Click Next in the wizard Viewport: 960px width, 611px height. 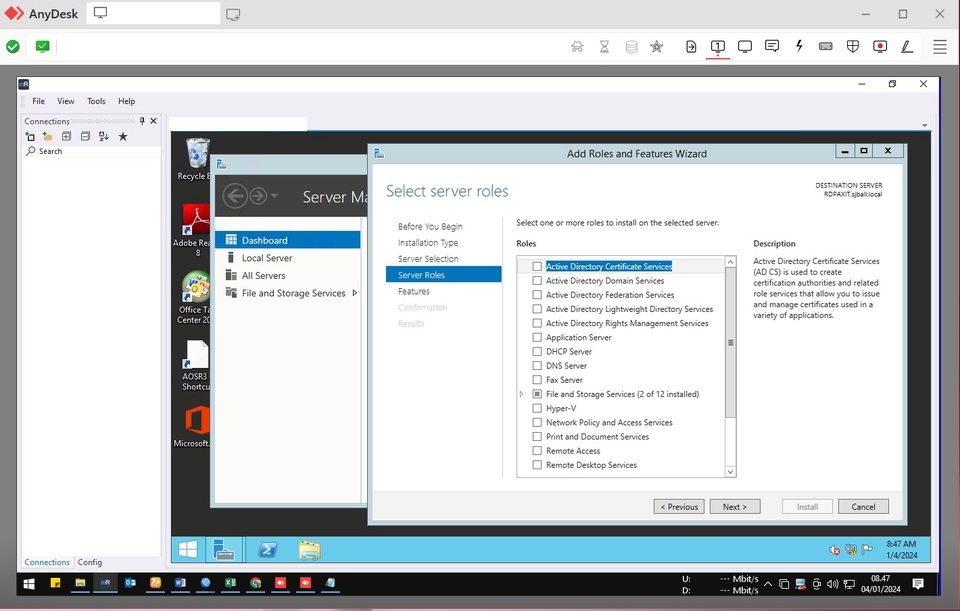[x=735, y=506]
